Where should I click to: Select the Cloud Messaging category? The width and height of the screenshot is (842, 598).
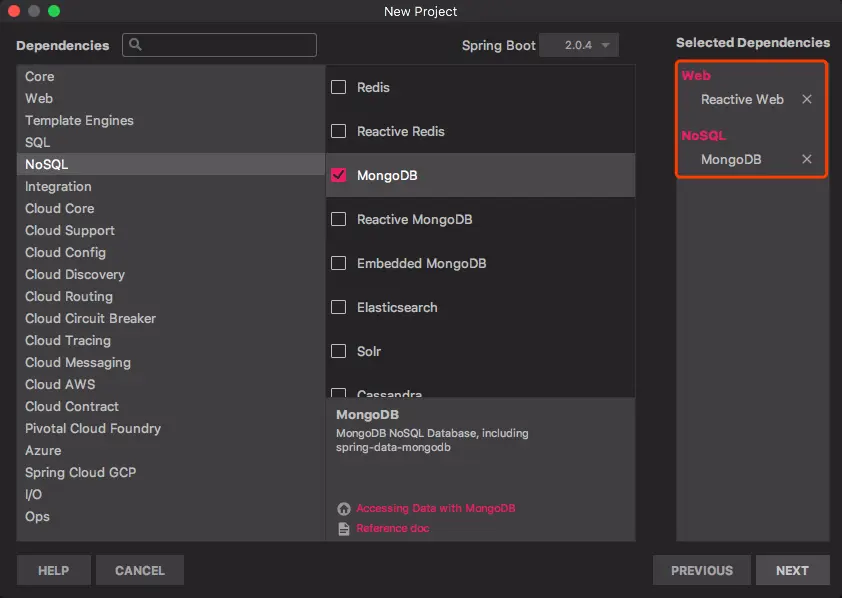pyautogui.click(x=171, y=362)
